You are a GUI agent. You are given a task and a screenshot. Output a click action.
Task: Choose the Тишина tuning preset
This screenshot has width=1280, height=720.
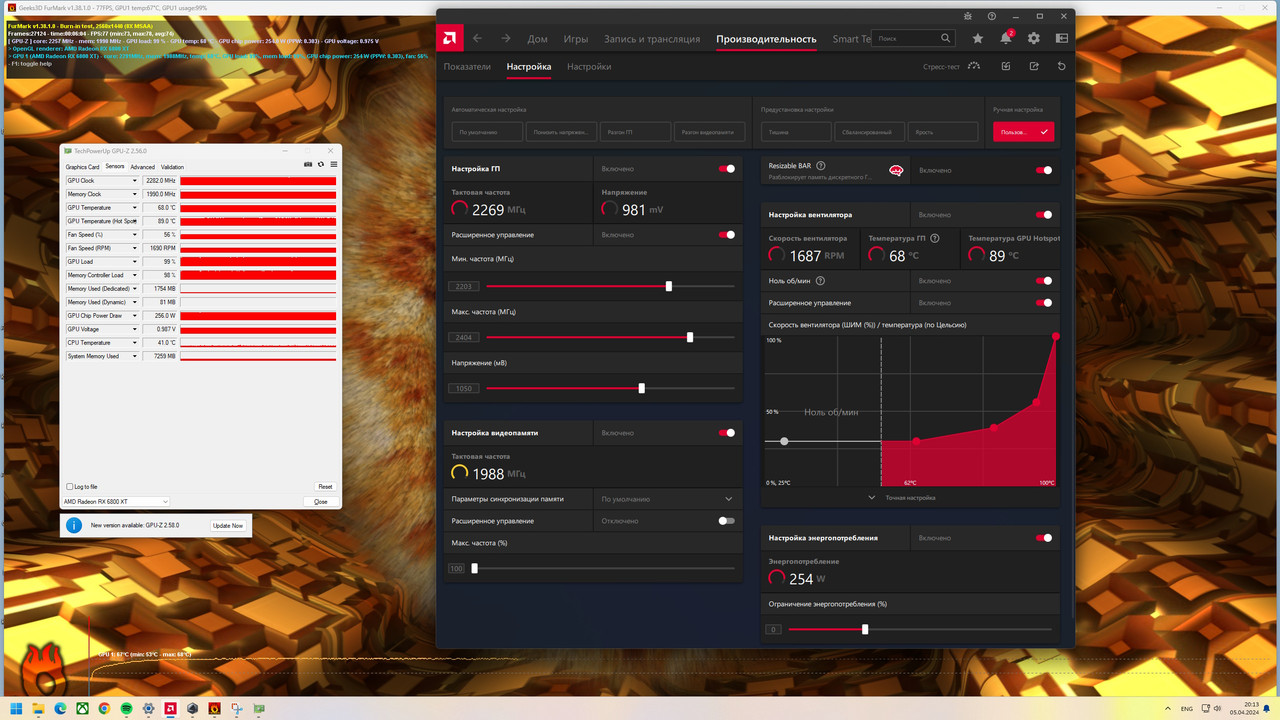coord(796,132)
